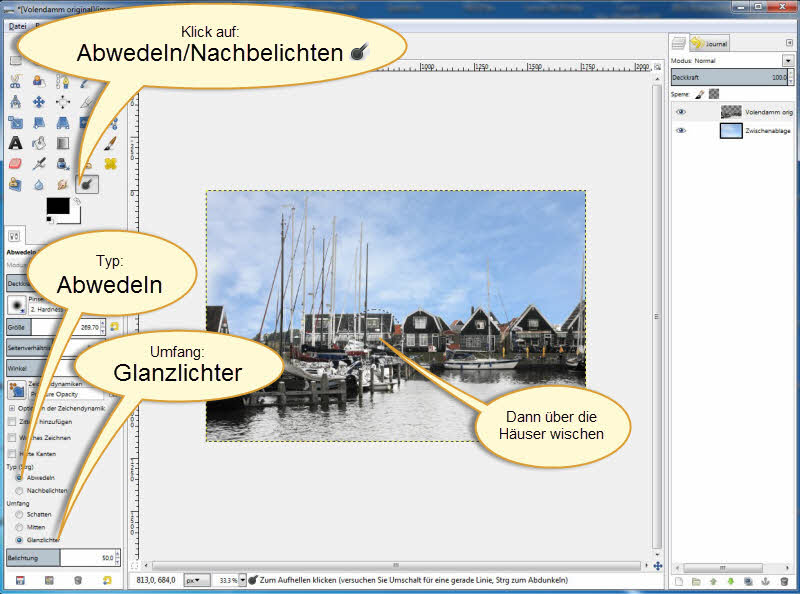Click swap foreground and background colors arrow

tap(77, 202)
